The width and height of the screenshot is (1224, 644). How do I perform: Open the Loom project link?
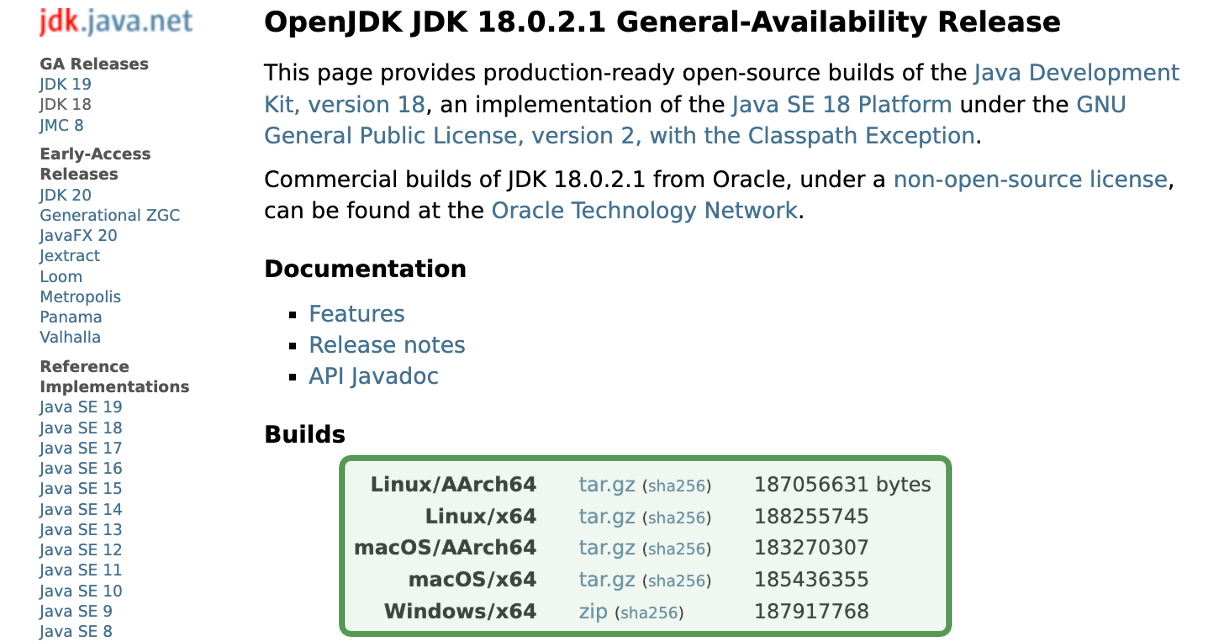(x=61, y=277)
